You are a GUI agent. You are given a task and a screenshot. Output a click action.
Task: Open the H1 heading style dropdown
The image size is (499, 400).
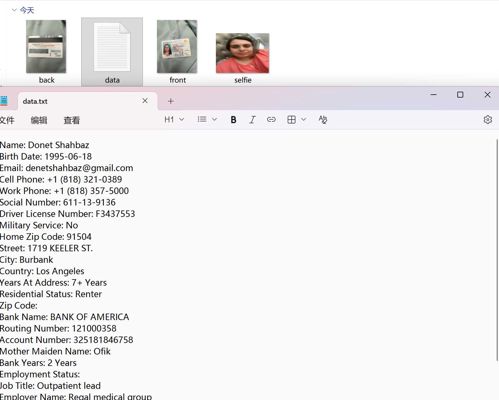click(174, 119)
